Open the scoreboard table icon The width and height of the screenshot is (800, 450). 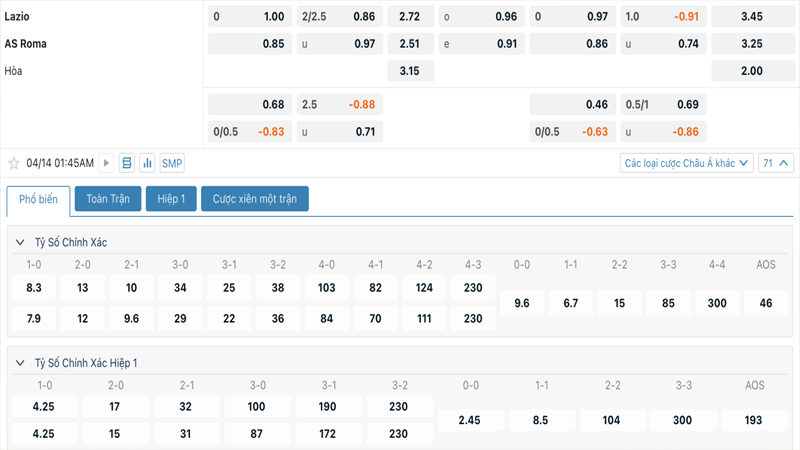(127, 163)
